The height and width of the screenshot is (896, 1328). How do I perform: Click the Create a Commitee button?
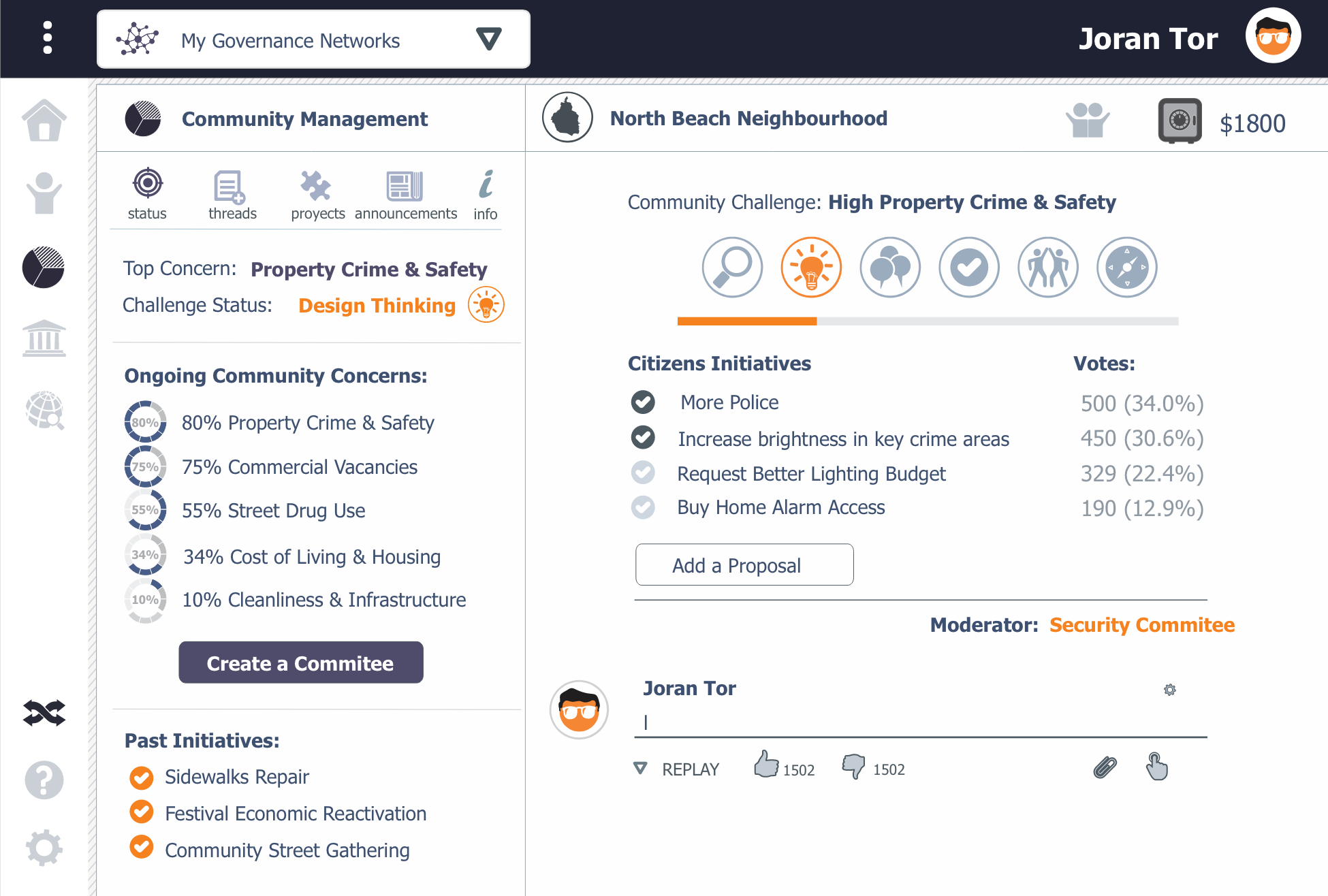300,662
